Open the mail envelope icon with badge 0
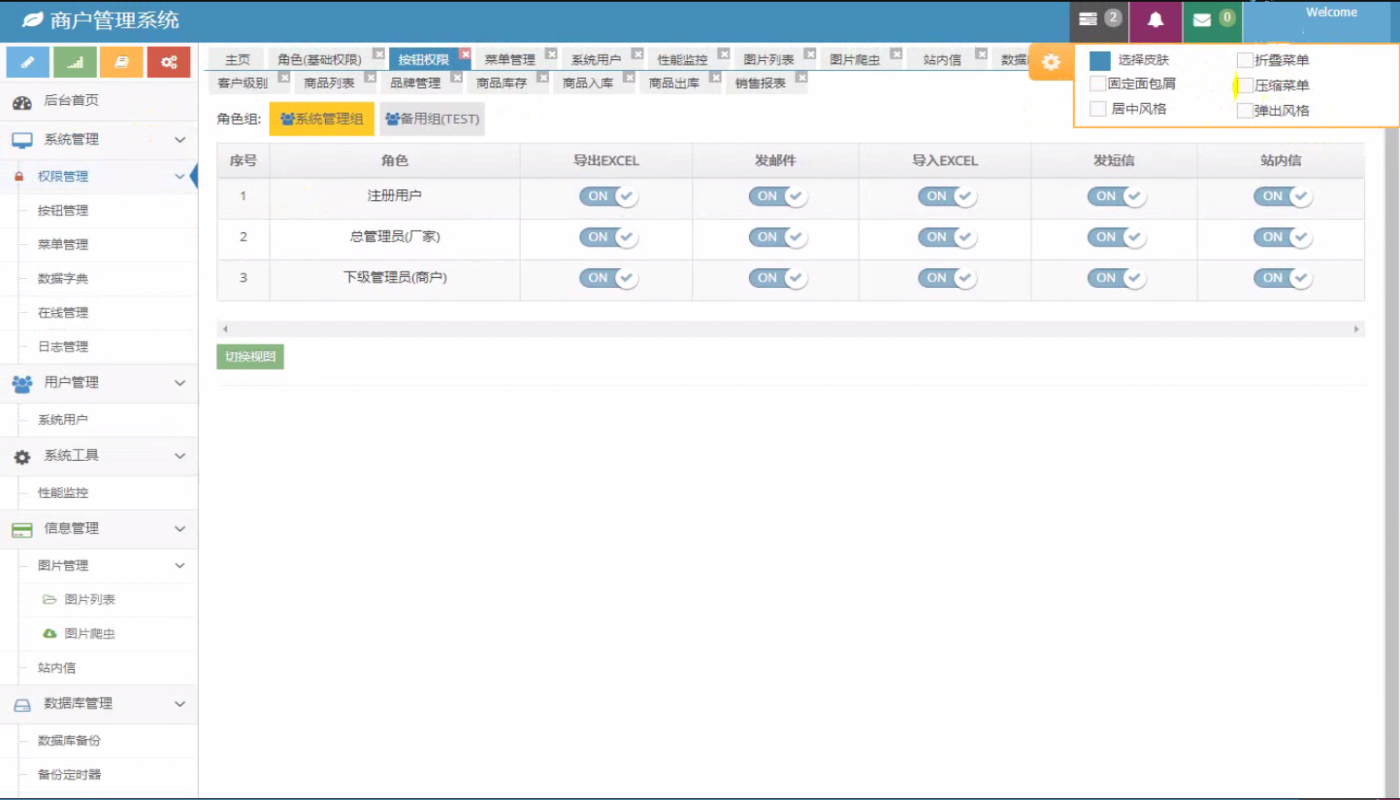1400x800 pixels. [1212, 20]
